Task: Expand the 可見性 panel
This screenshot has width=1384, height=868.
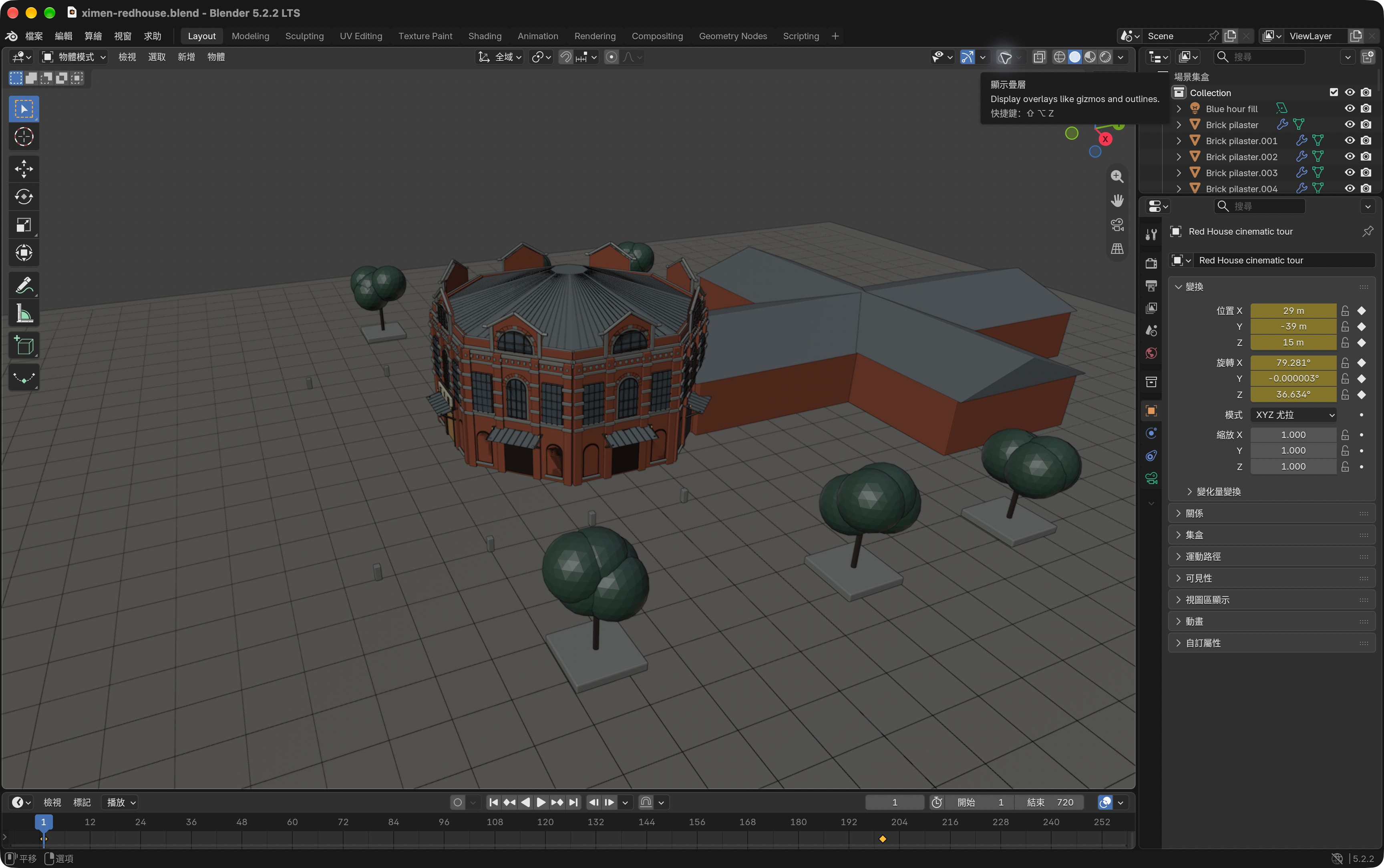Action: coord(1271,578)
